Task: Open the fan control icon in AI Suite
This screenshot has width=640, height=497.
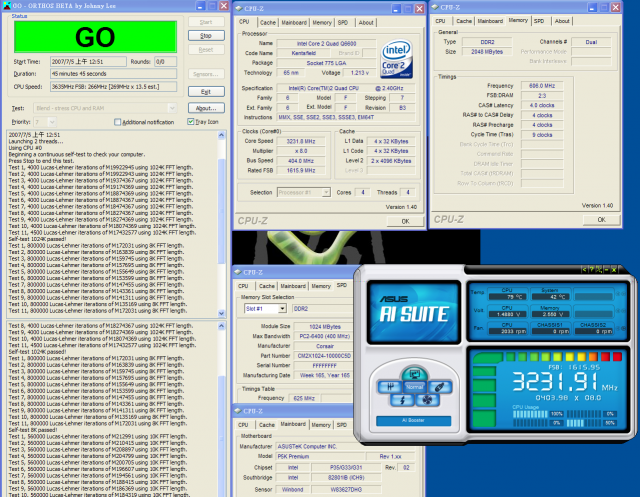Action: tap(427, 400)
